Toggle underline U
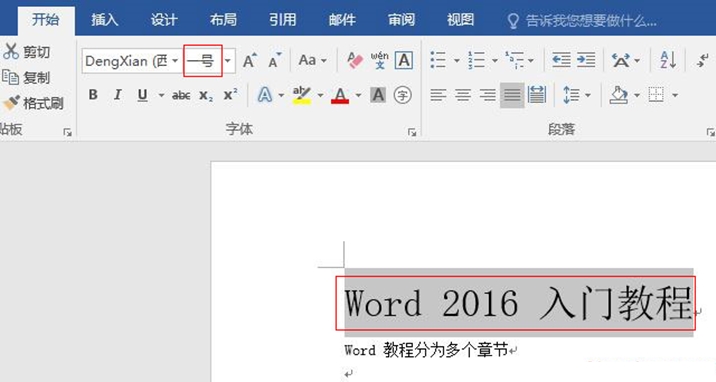The image size is (716, 382). [x=142, y=95]
